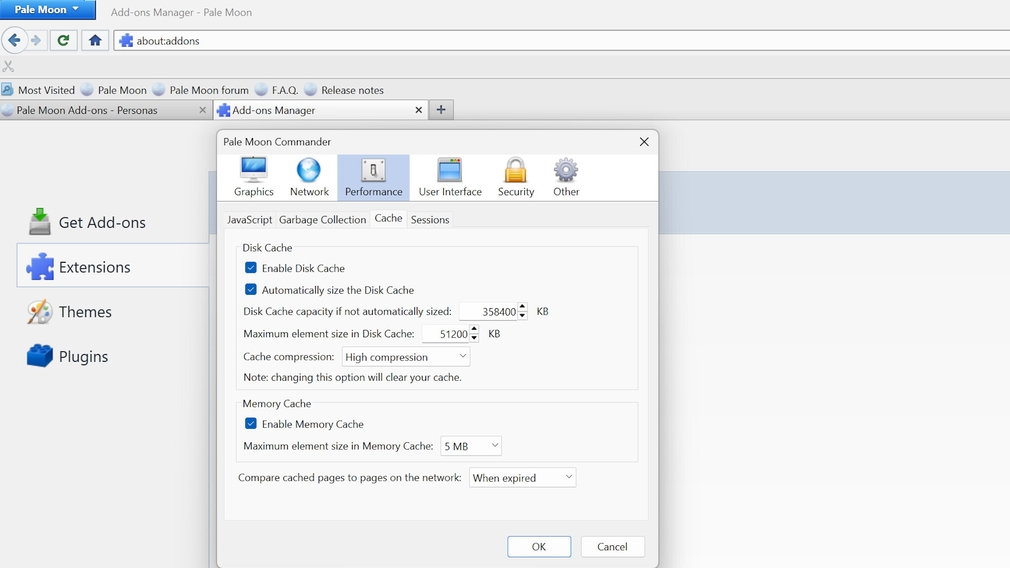The image size is (1010, 568).
Task: Click the Get Add-ons sidebar item
Action: (113, 222)
